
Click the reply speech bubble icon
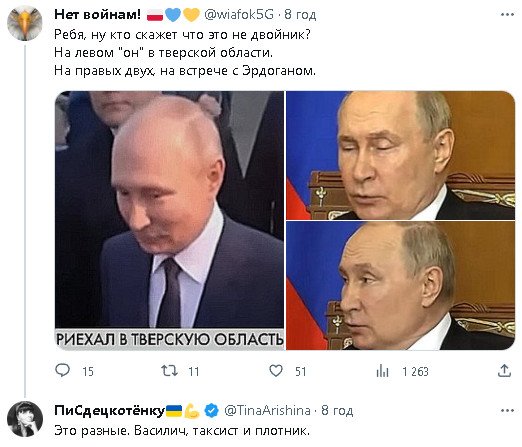pos(62,371)
